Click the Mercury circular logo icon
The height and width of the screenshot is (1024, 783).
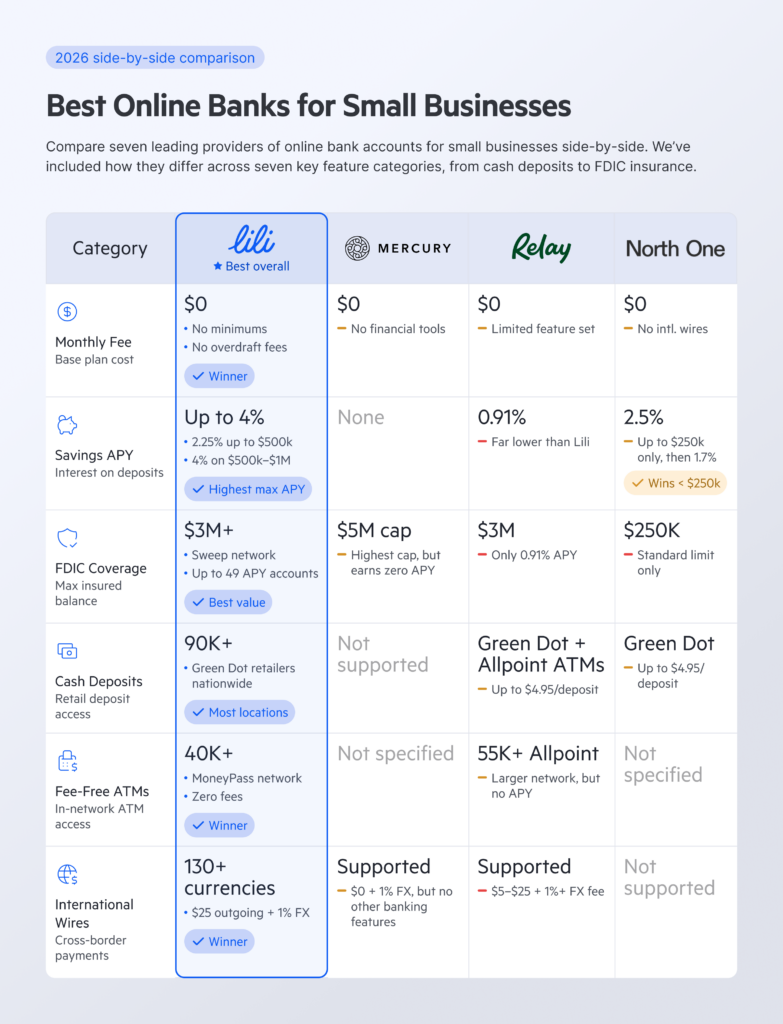point(357,248)
